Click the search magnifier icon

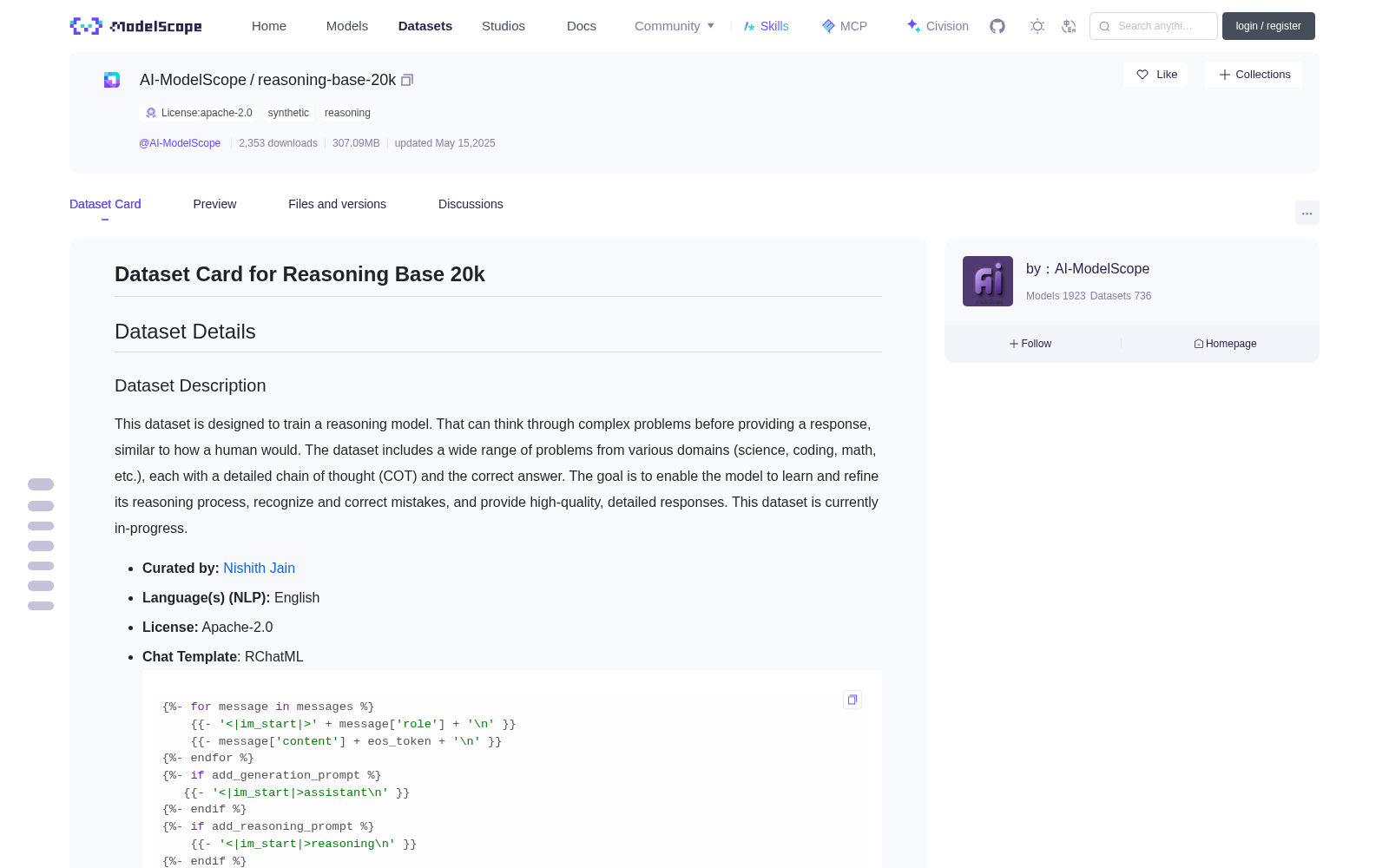click(x=1104, y=26)
